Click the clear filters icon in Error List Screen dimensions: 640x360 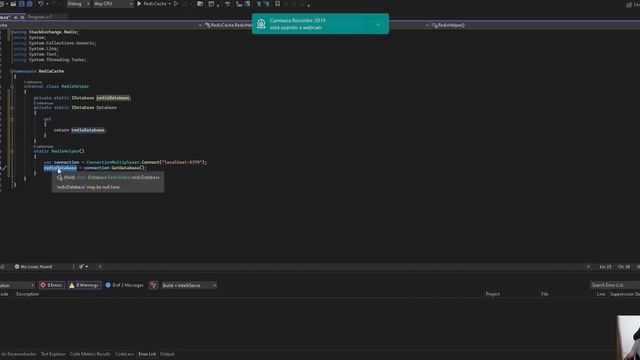[153, 285]
